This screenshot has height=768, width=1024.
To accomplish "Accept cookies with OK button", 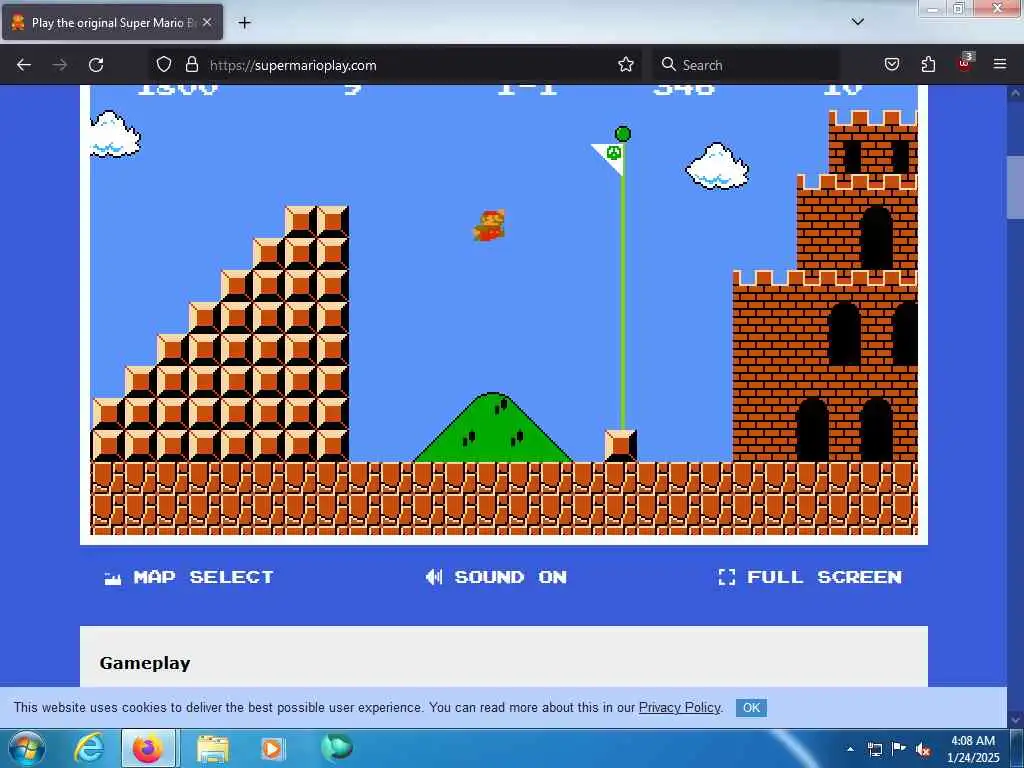I will 751,708.
